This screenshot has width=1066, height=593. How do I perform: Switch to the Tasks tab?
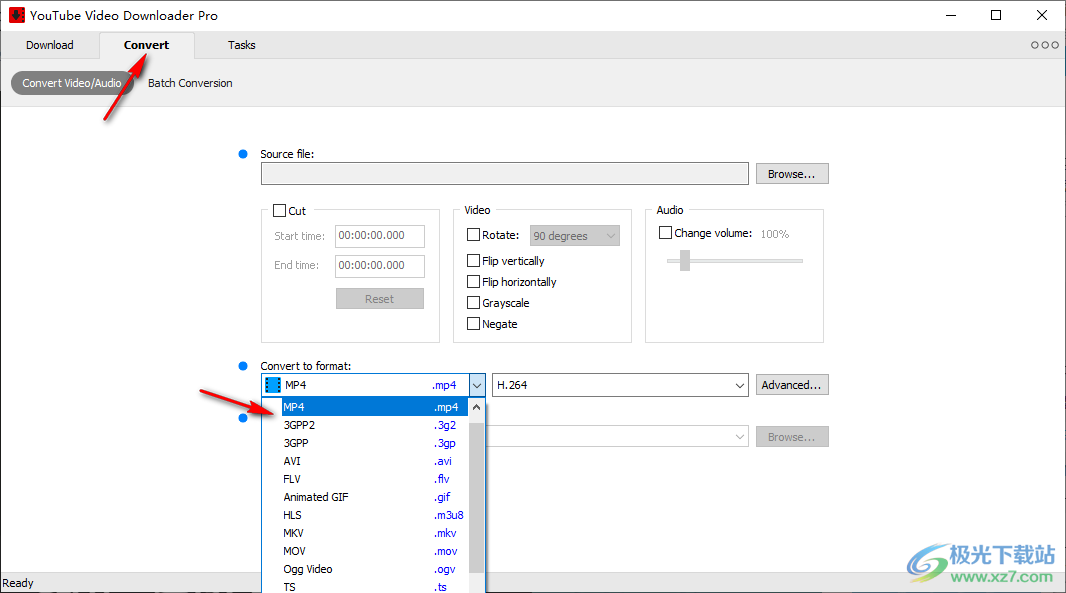coord(241,45)
